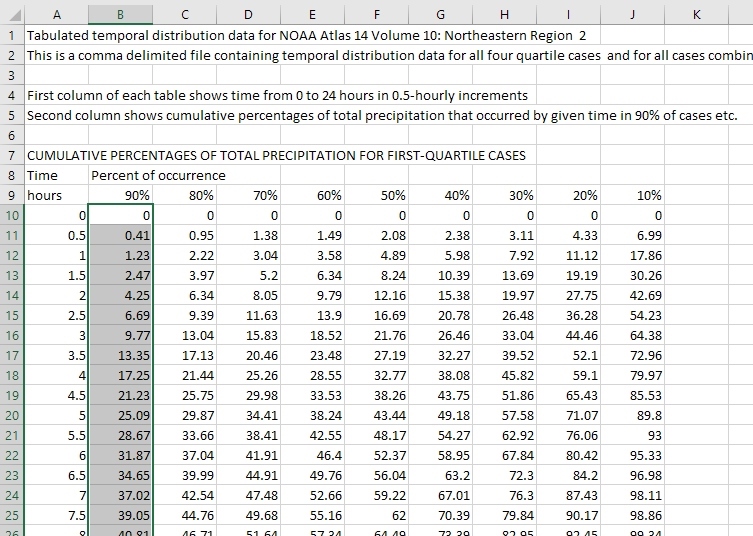Click the column F header
Screen dimensions: 753x536
point(376,14)
